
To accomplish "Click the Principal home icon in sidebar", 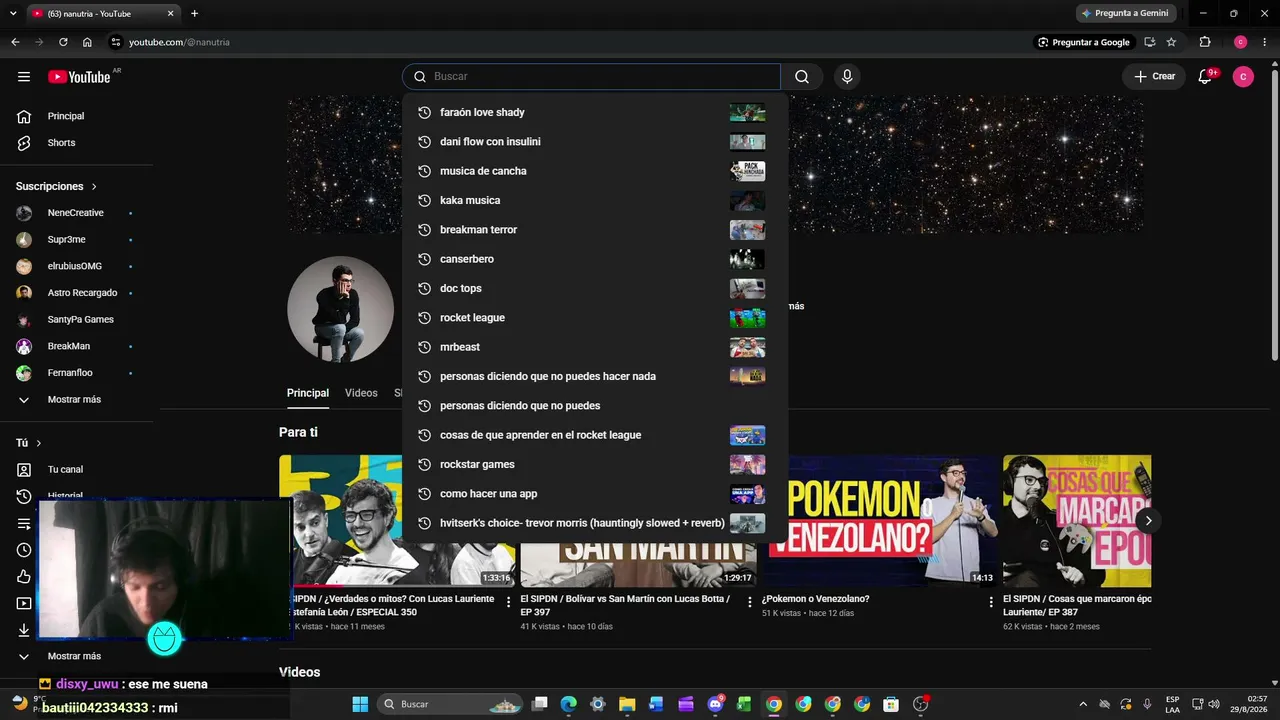I will click(x=24, y=116).
